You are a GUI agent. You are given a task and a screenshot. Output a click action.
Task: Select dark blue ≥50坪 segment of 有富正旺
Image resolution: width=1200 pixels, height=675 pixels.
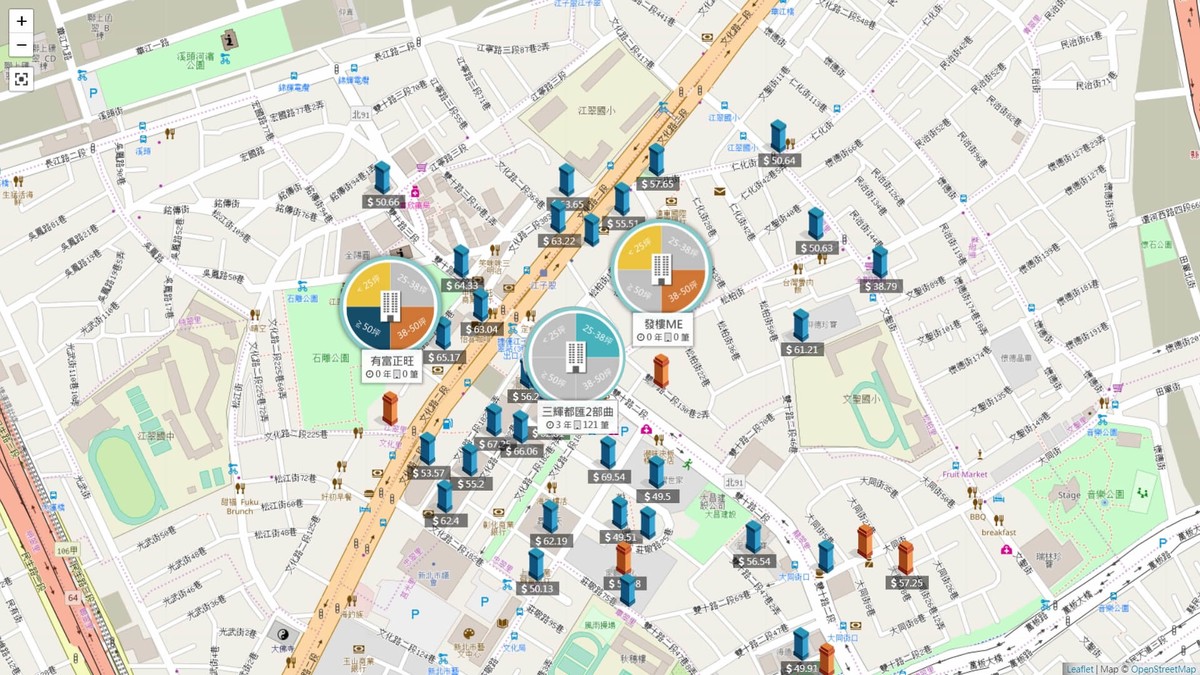pyautogui.click(x=368, y=328)
